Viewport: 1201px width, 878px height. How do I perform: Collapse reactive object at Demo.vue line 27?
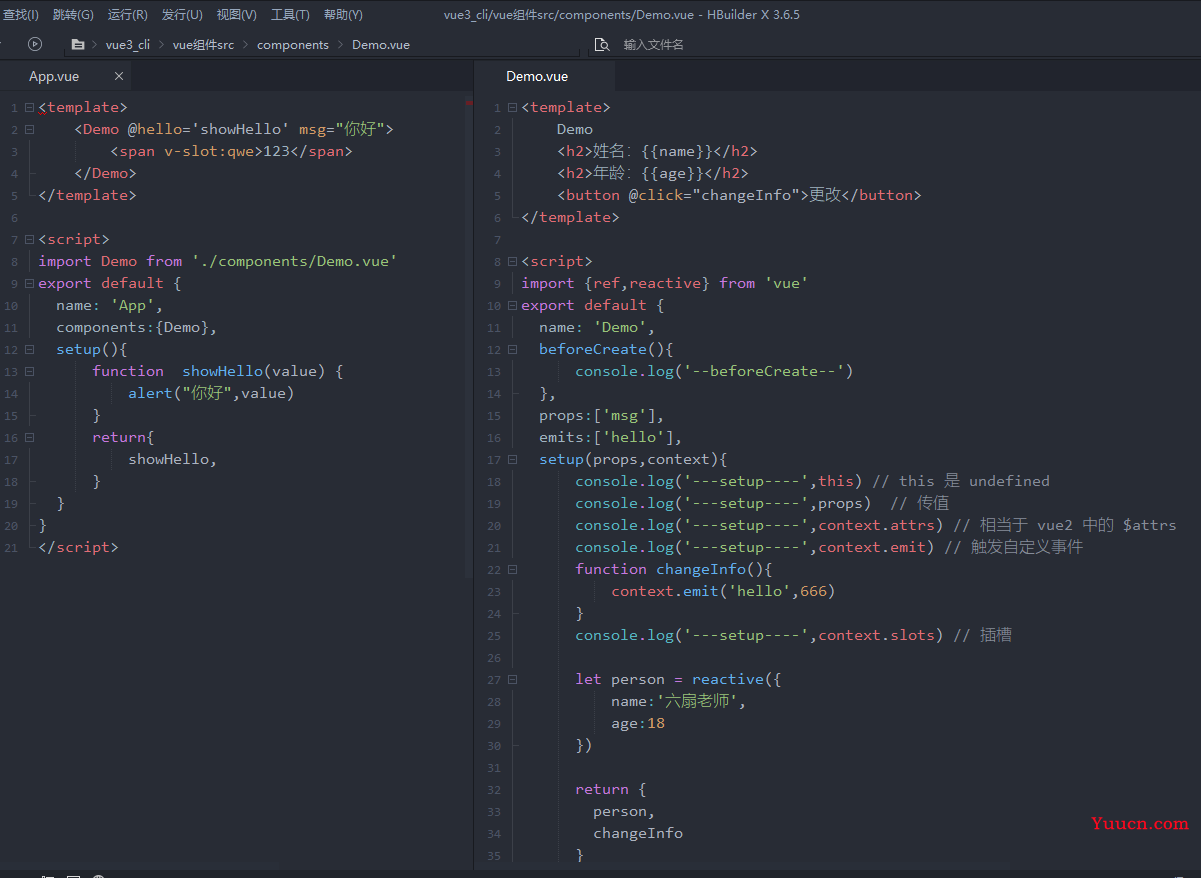click(x=512, y=679)
